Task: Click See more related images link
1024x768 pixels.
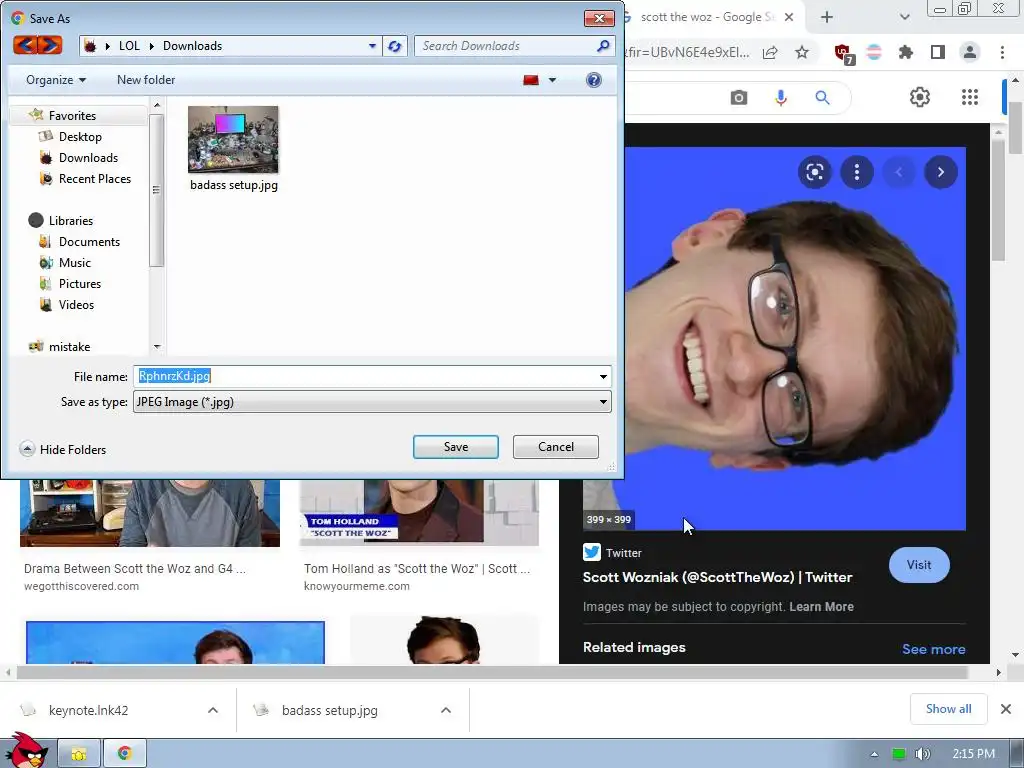Action: pos(933,649)
